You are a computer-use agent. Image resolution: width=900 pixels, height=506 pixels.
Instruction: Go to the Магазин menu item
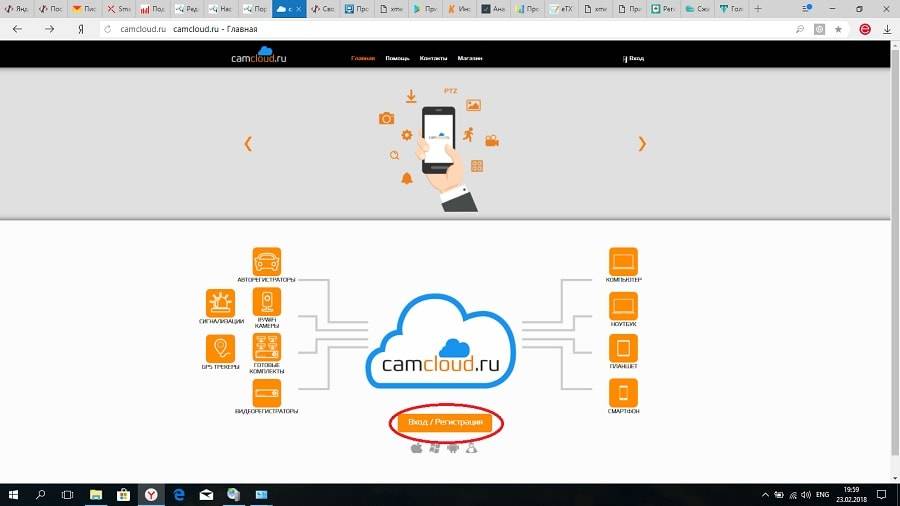tap(470, 58)
